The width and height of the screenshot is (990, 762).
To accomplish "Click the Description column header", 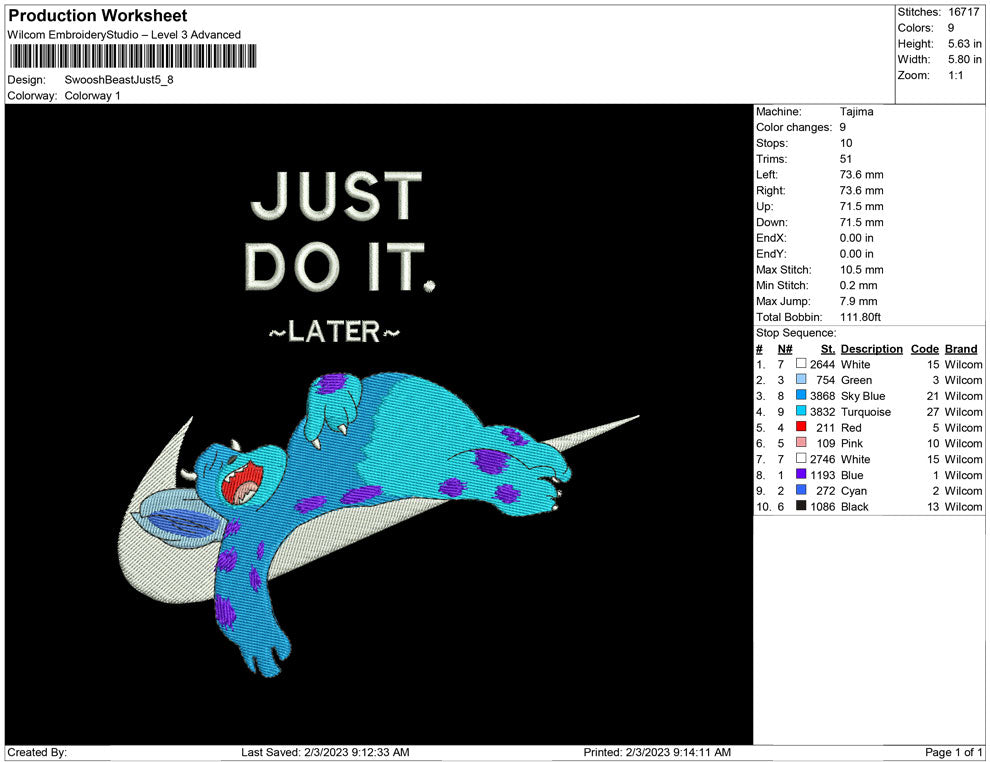I will tap(871, 349).
